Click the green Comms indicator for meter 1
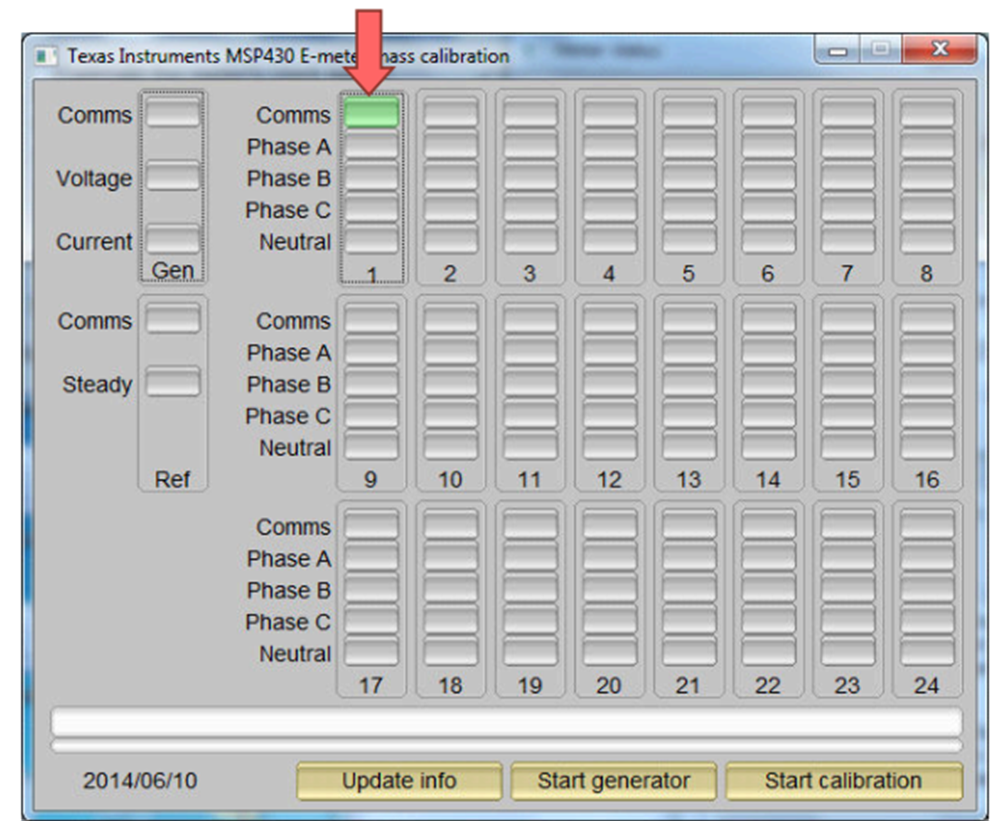Image resolution: width=1000 pixels, height=822 pixels. 371,113
